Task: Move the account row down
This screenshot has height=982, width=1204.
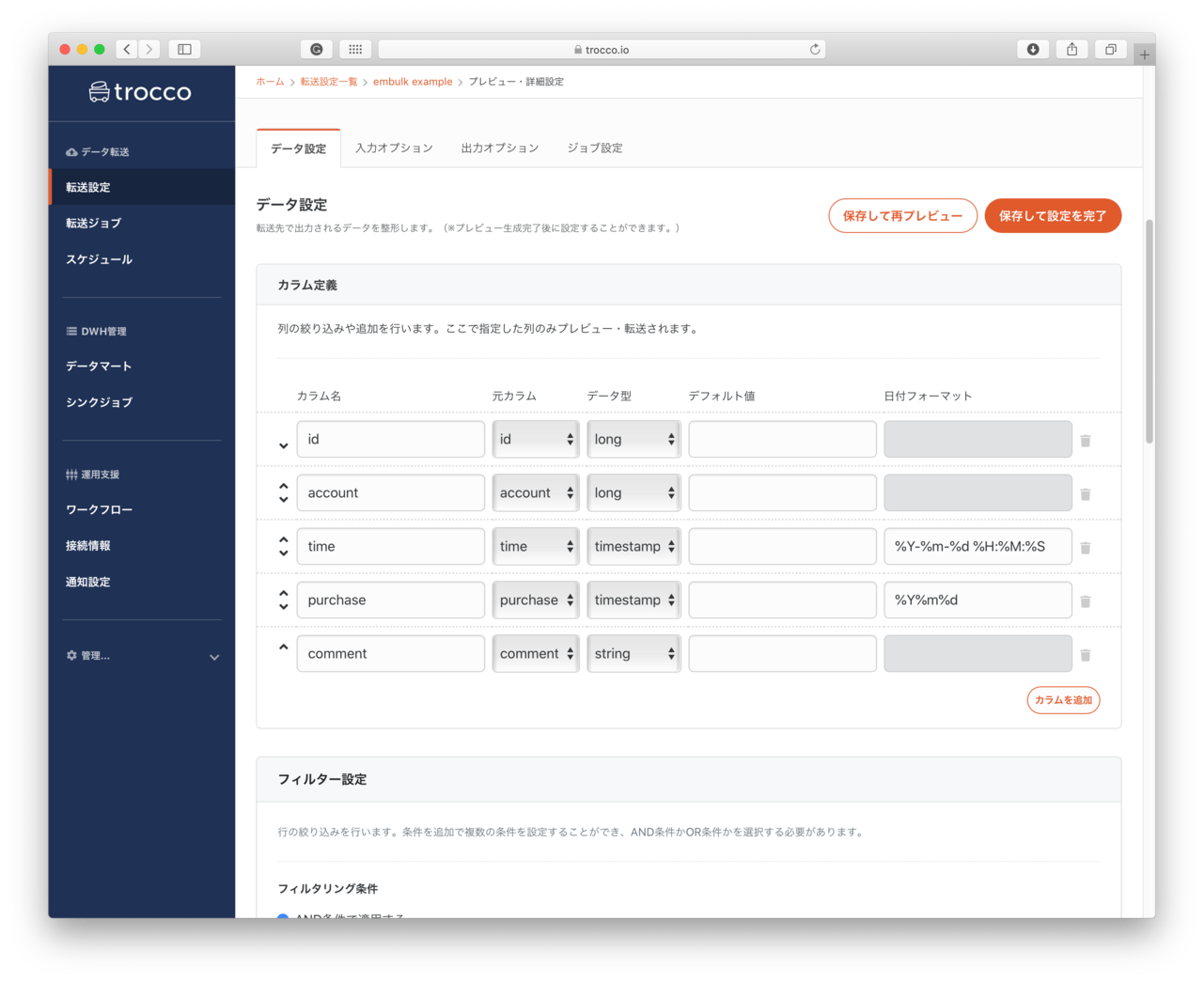Action: pyautogui.click(x=283, y=500)
